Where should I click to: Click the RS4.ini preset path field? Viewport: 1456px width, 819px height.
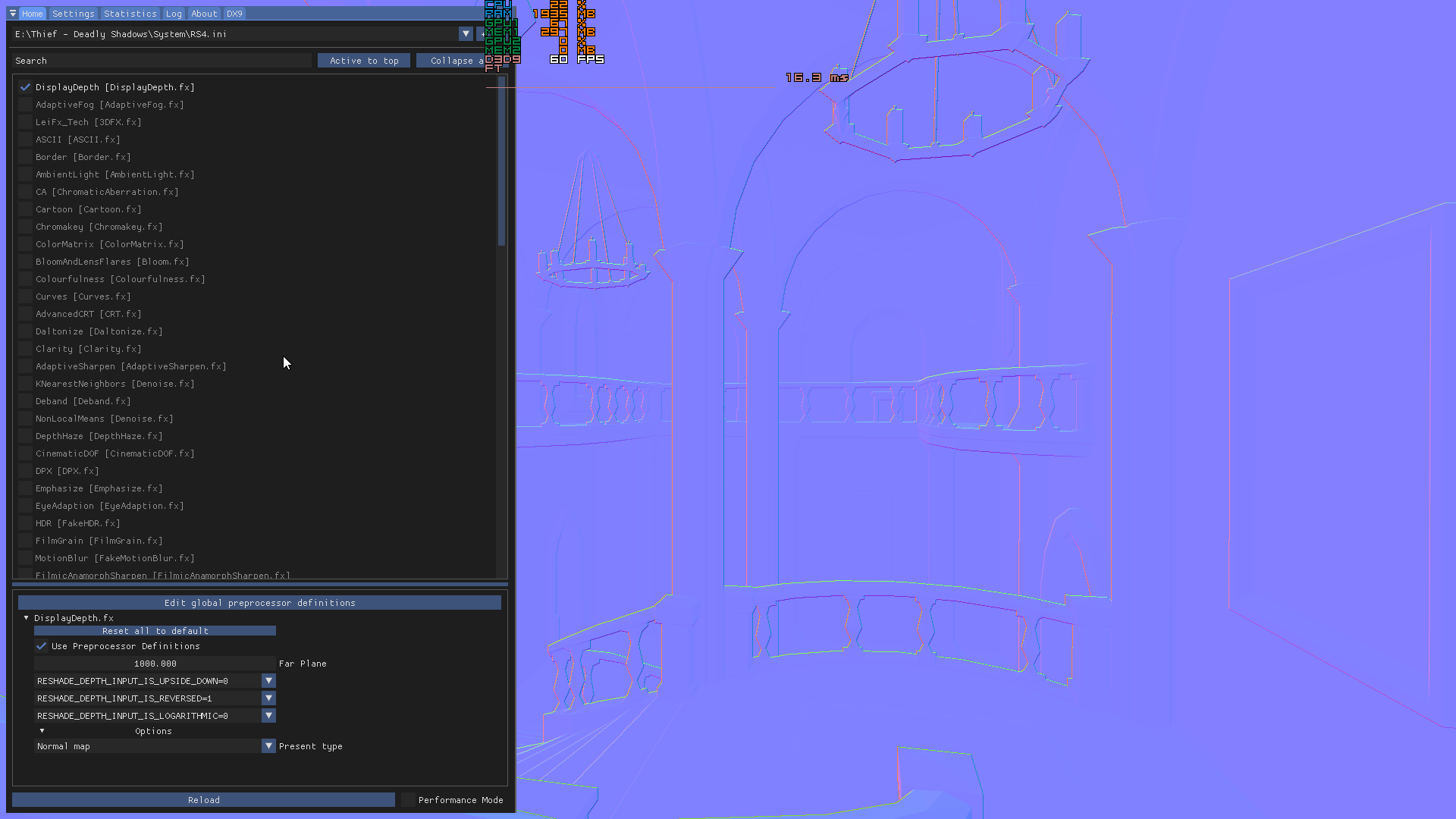pyautogui.click(x=235, y=34)
